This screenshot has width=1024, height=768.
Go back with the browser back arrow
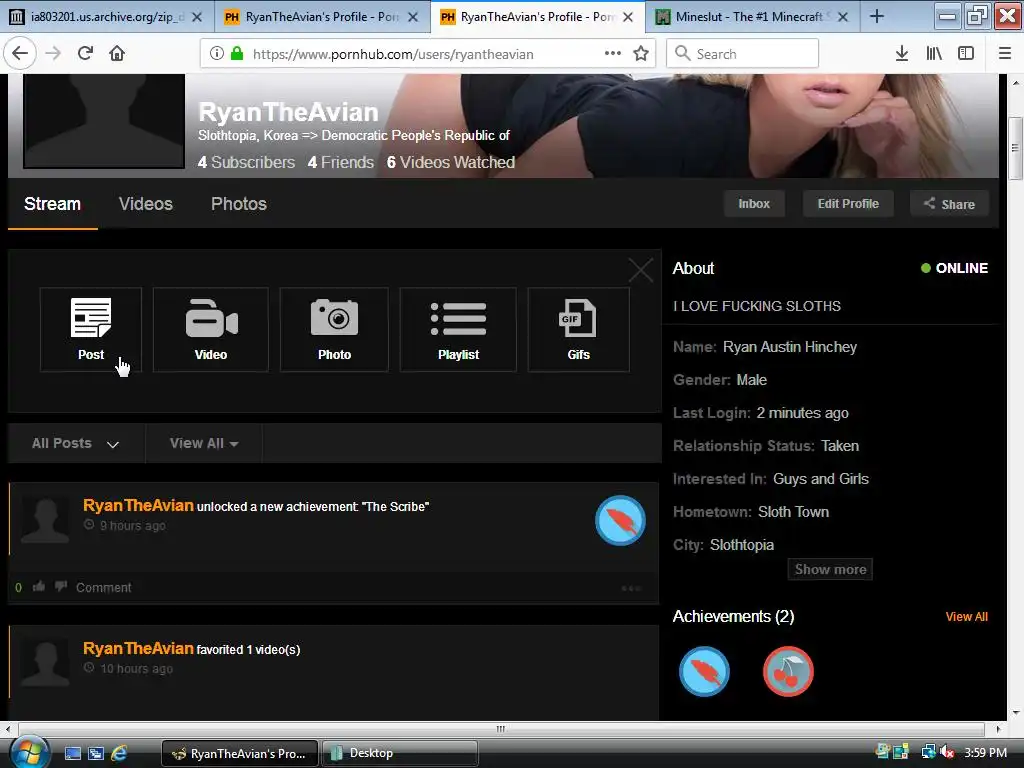click(20, 54)
